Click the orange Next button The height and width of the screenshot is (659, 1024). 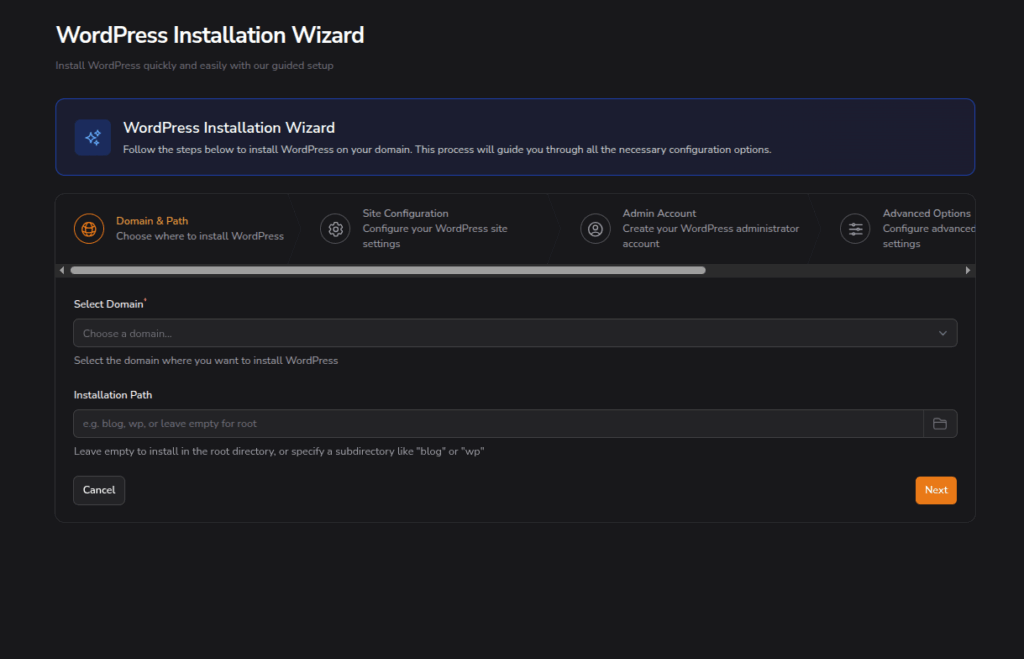(935, 490)
